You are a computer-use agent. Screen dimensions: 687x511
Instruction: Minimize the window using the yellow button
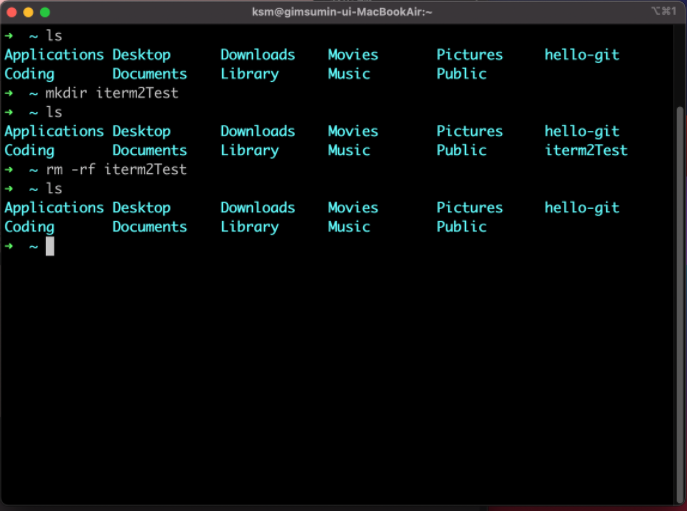click(28, 12)
